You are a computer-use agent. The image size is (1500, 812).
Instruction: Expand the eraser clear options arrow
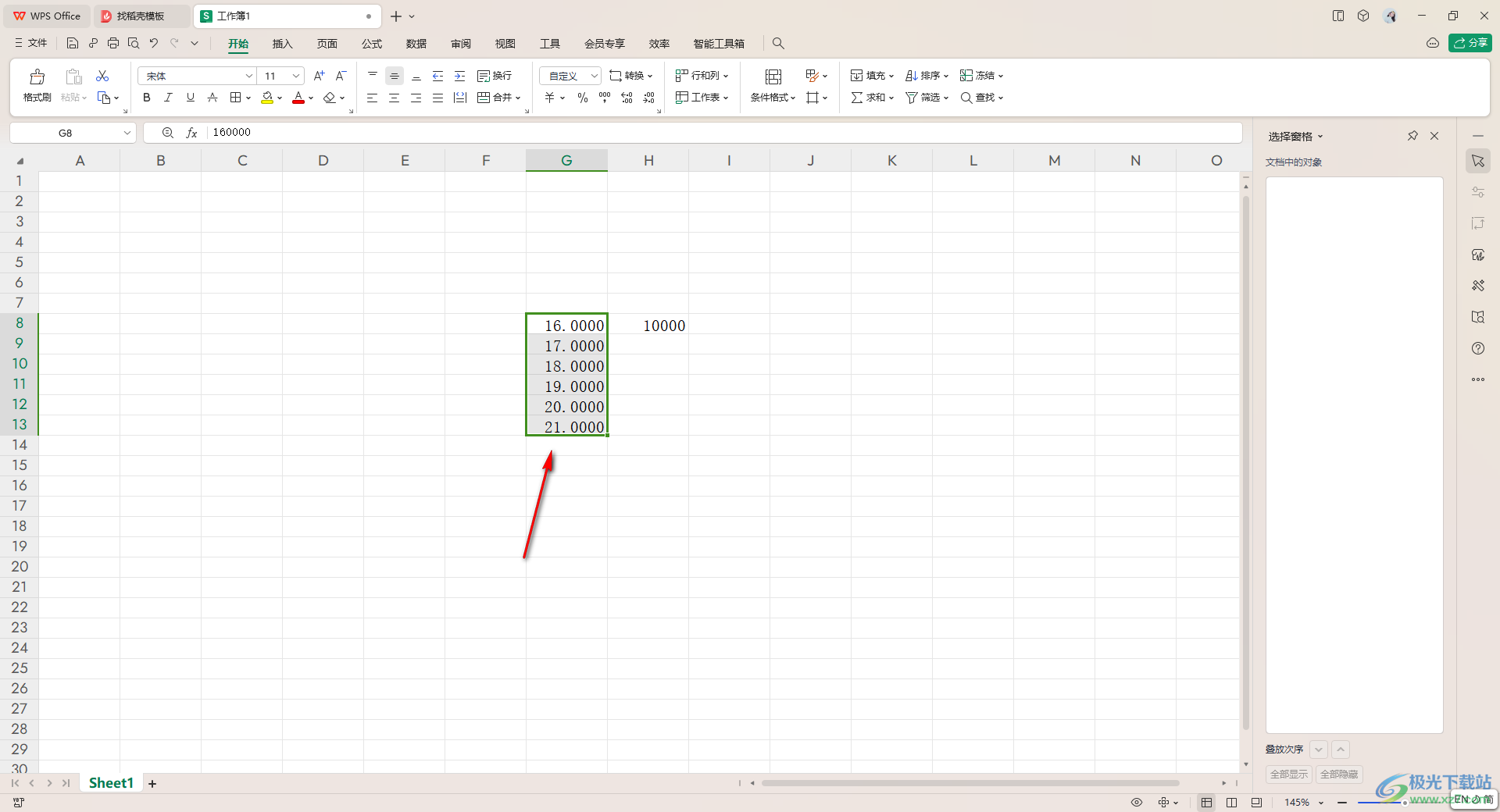pyautogui.click(x=342, y=98)
